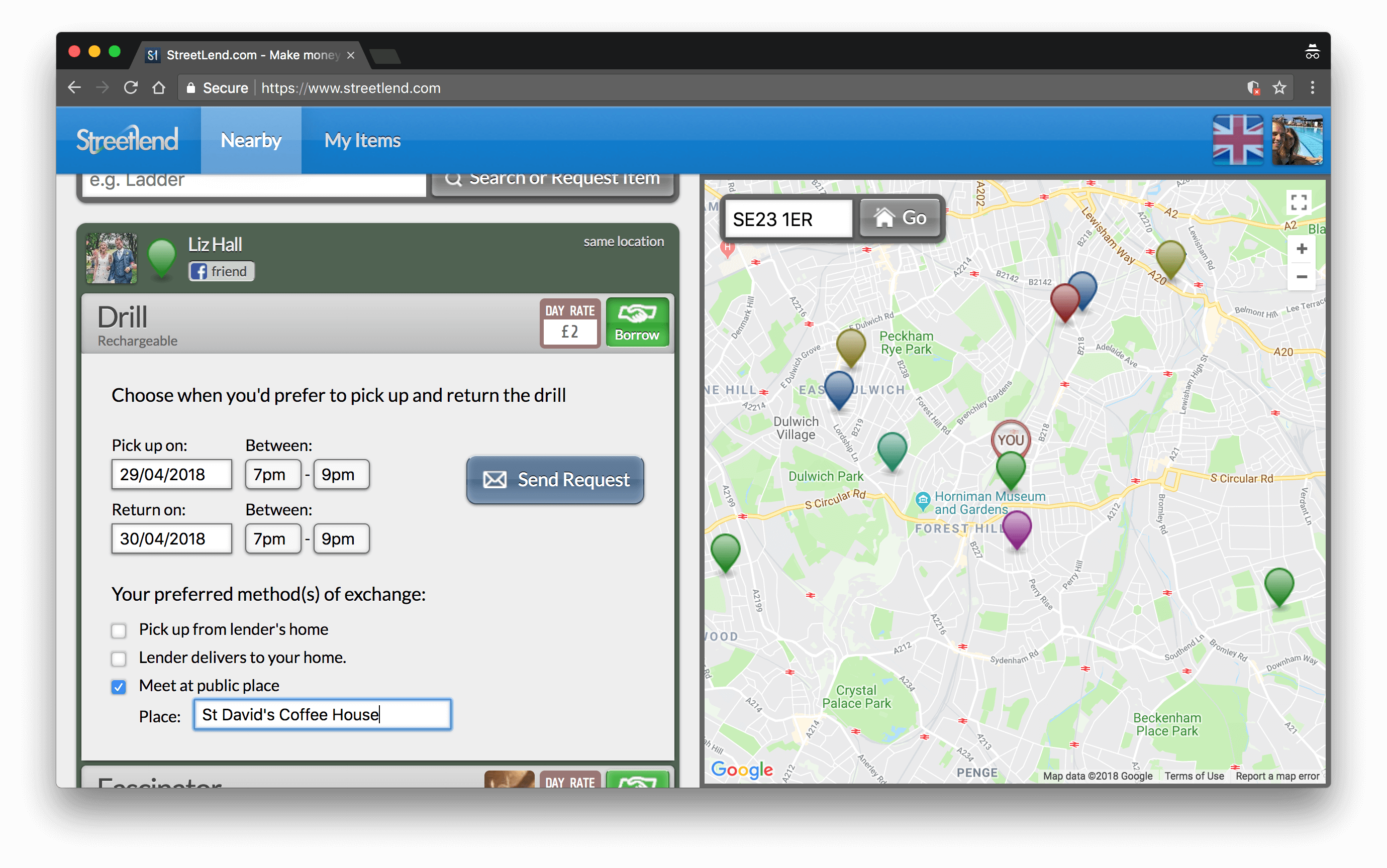1387x868 pixels.
Task: Click the olive map pin near Lewisham Way
Action: (1170, 260)
